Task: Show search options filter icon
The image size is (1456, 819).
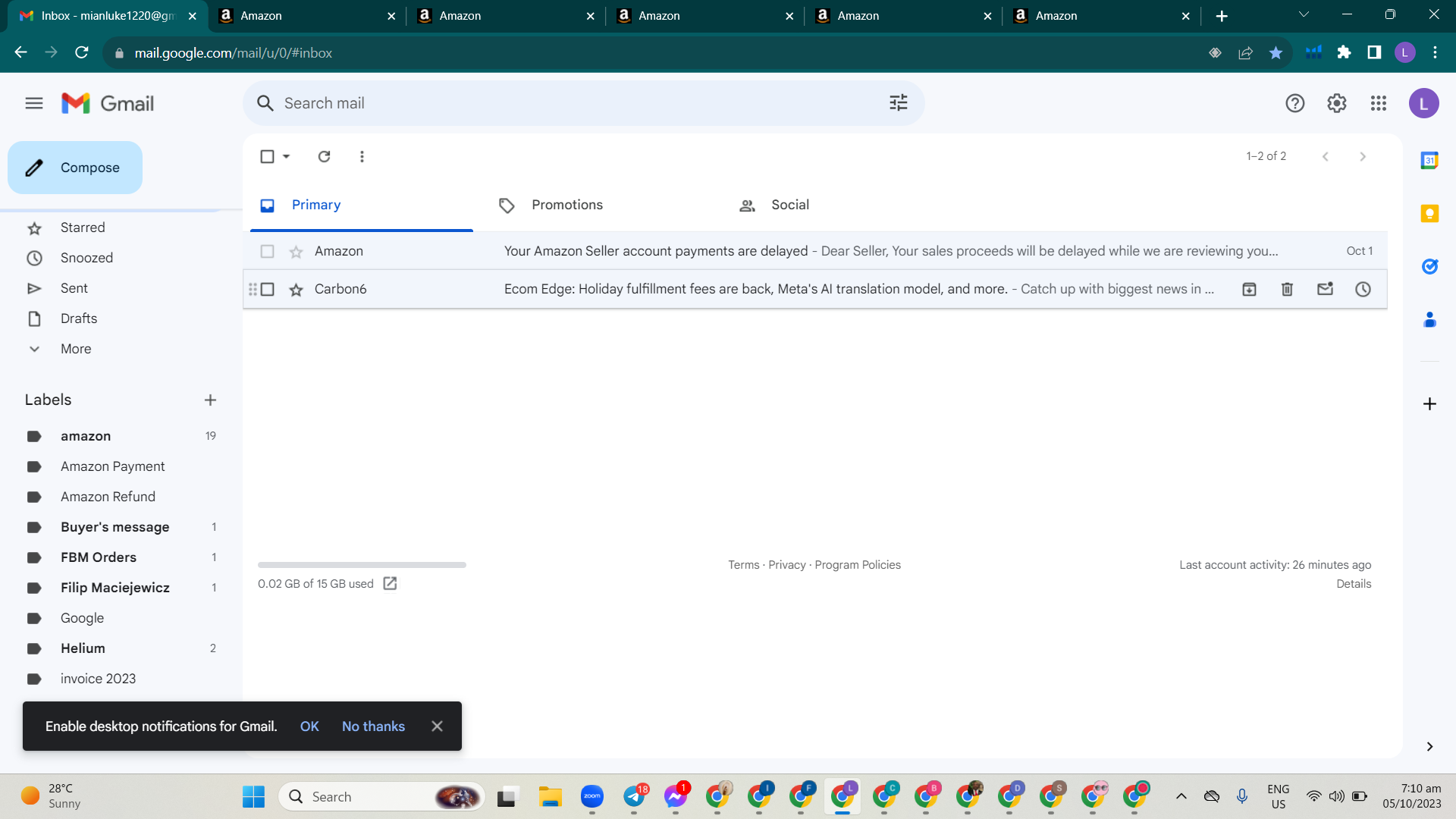Action: pyautogui.click(x=899, y=103)
